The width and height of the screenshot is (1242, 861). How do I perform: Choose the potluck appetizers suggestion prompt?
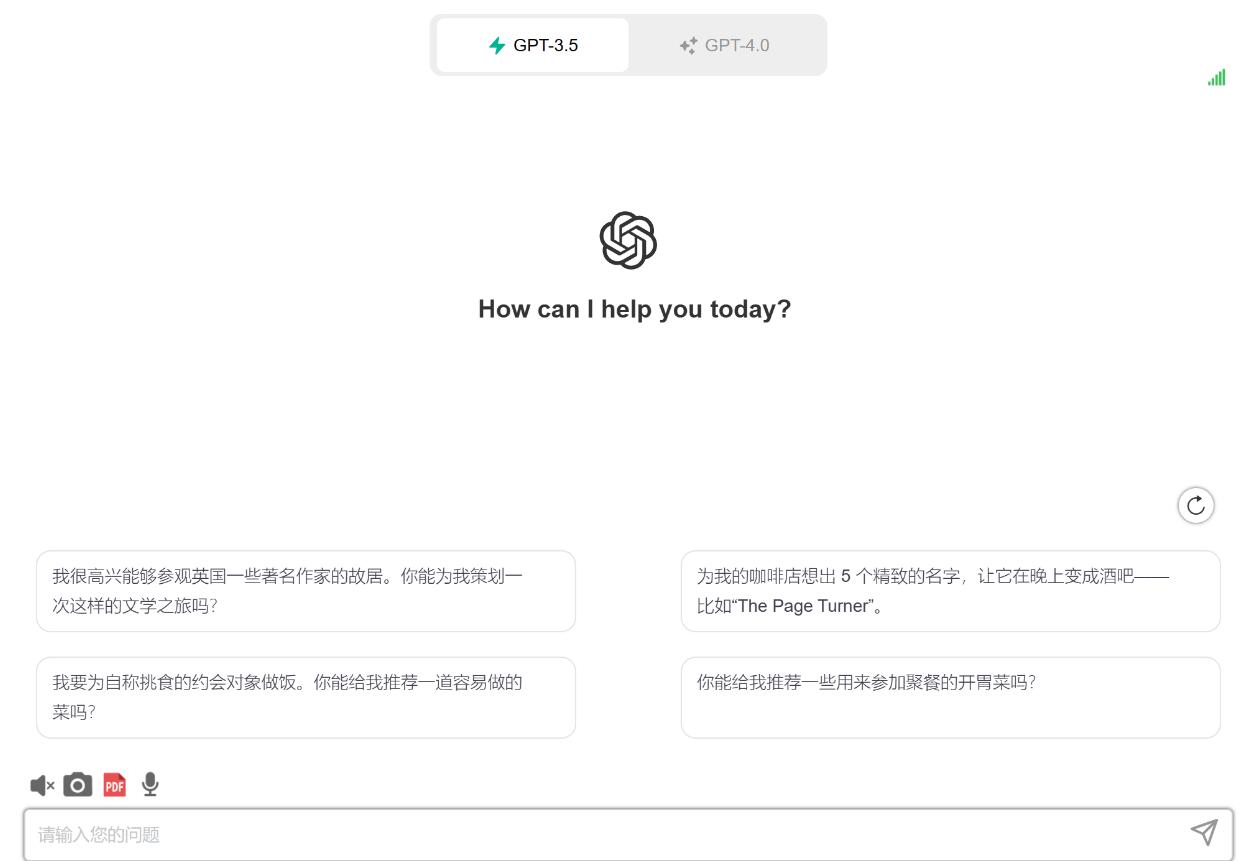(x=951, y=698)
